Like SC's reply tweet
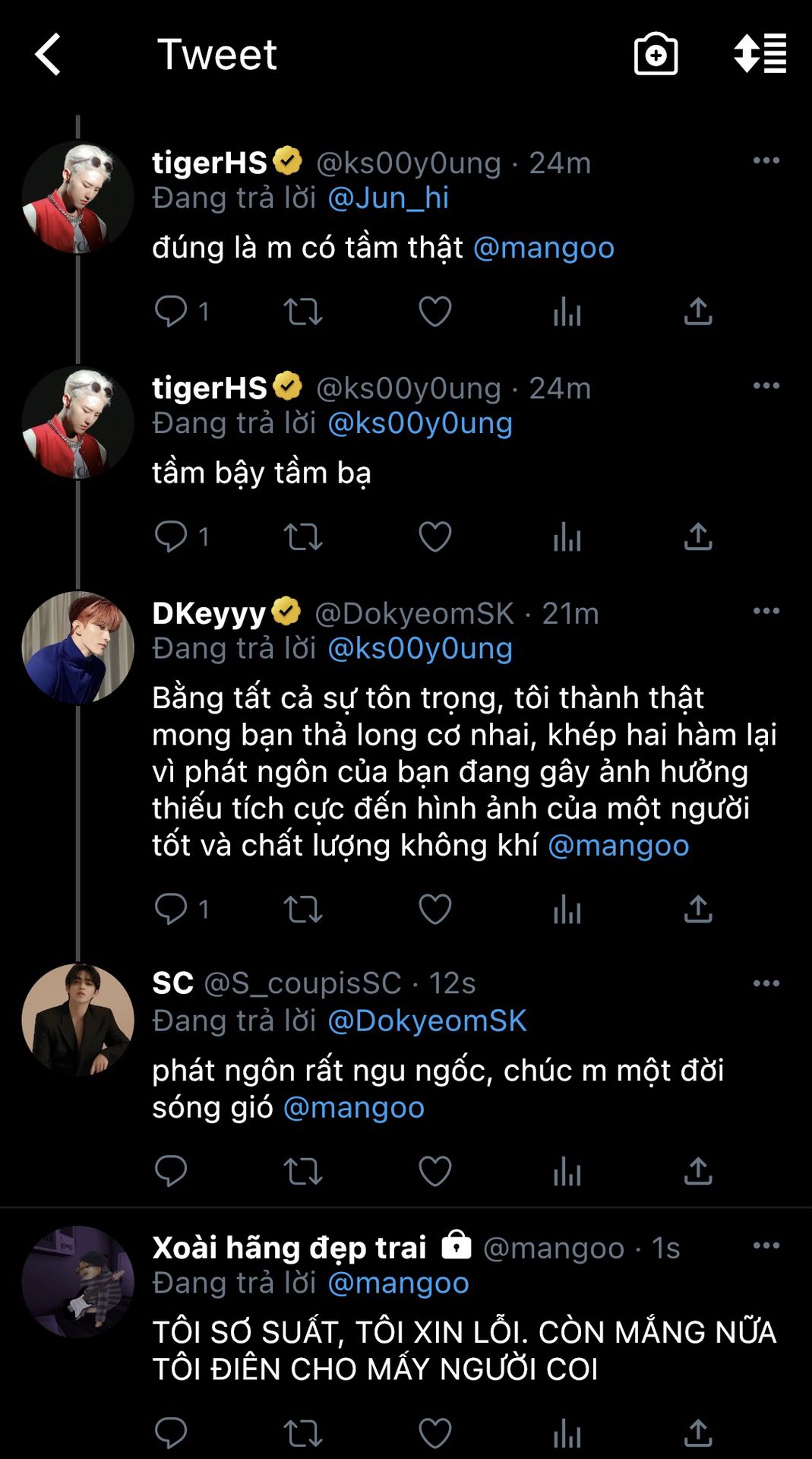Image resolution: width=812 pixels, height=1459 pixels. (x=434, y=1171)
